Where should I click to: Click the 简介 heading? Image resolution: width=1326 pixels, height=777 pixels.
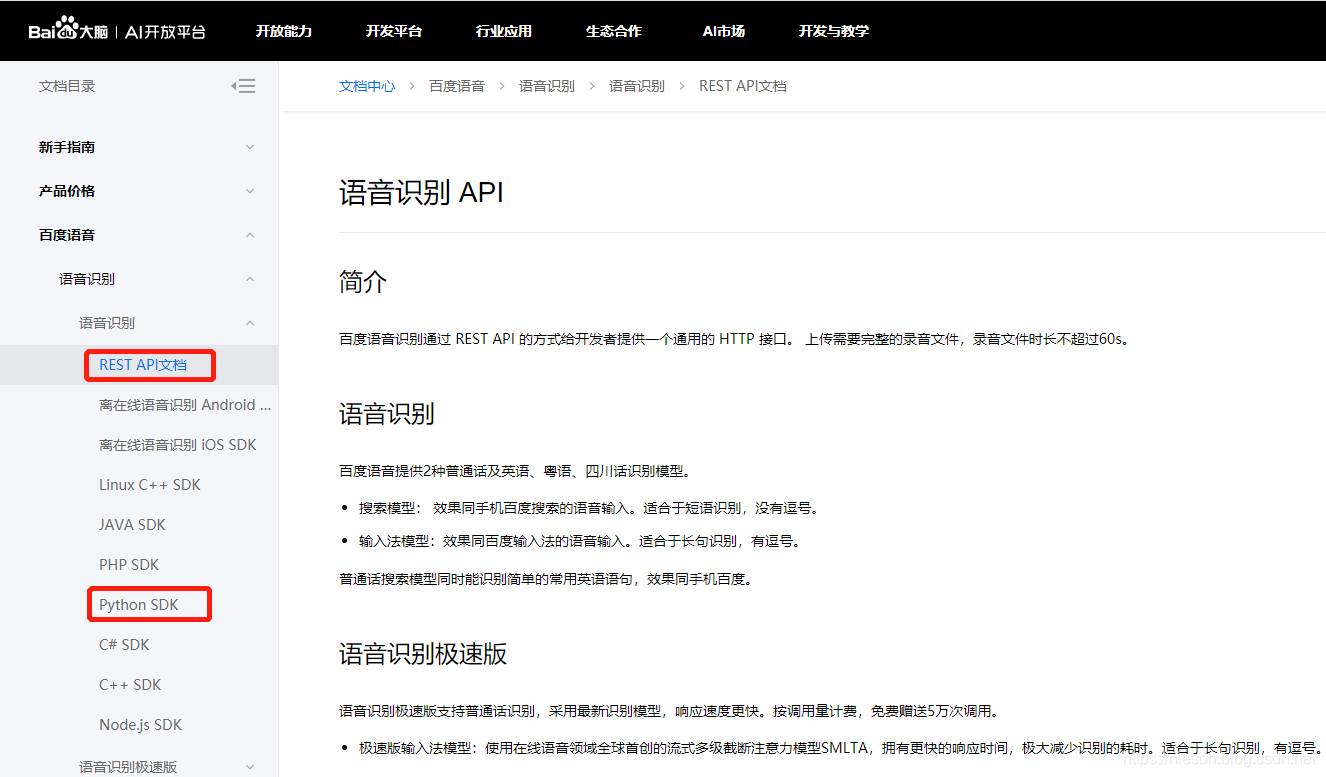click(363, 282)
